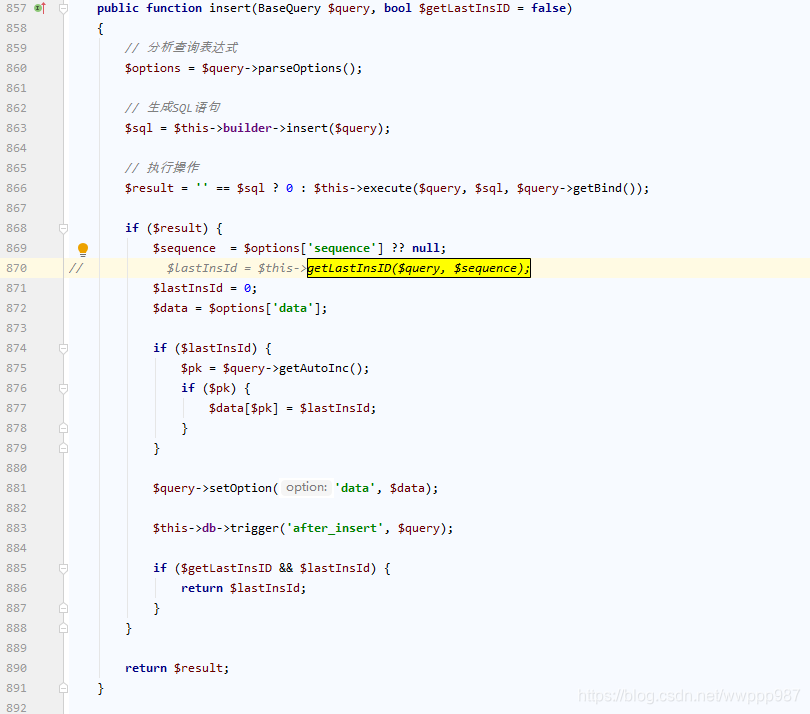Viewport: 810px width, 714px height.
Task: Collapse the insert function fold marker at line 857
Action: [x=64, y=8]
